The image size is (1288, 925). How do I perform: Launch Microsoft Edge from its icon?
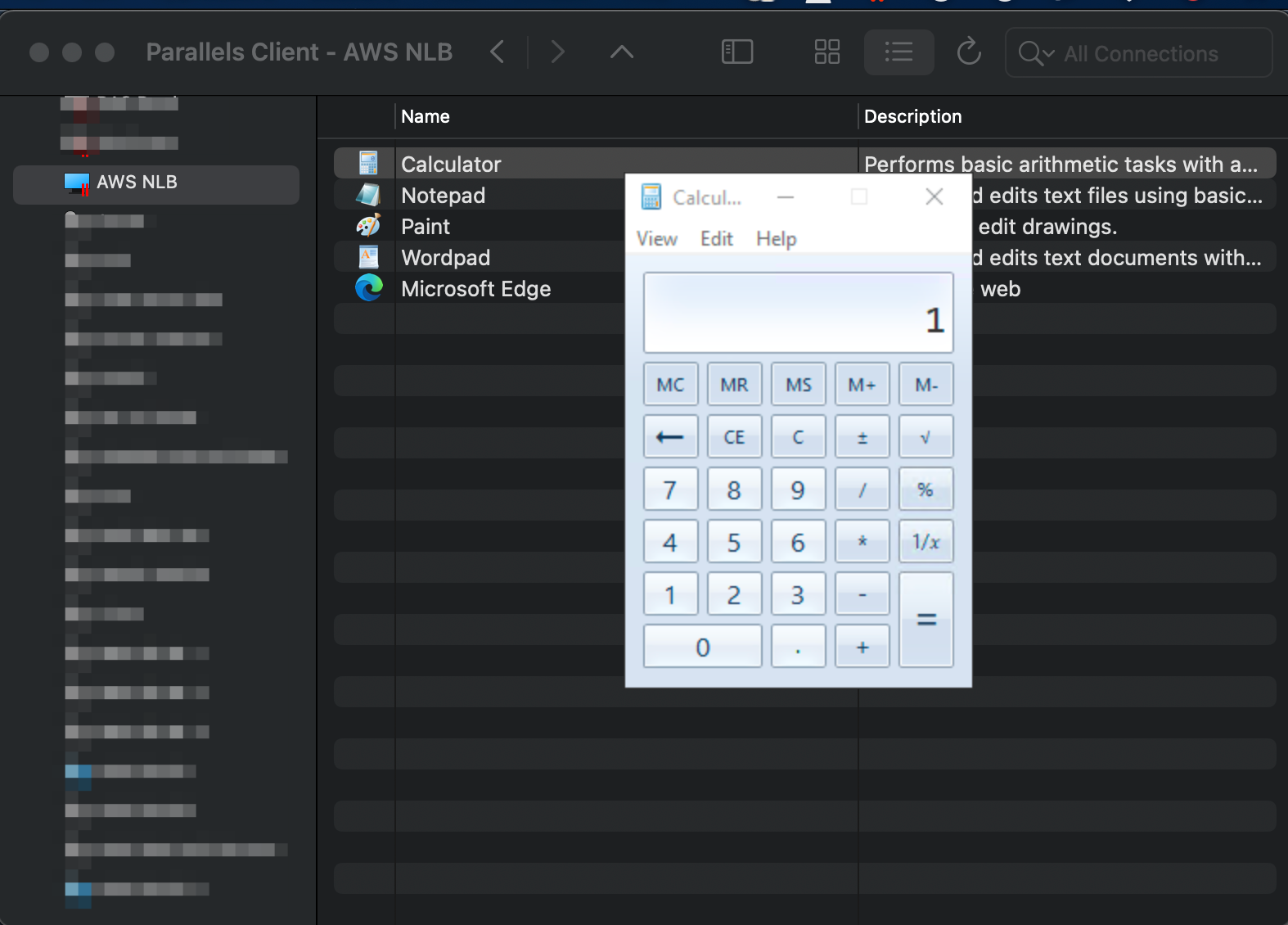[x=368, y=288]
